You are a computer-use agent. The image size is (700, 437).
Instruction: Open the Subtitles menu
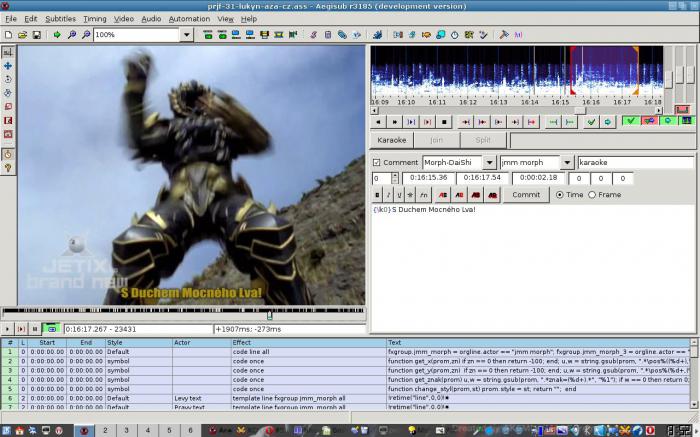(x=60, y=19)
